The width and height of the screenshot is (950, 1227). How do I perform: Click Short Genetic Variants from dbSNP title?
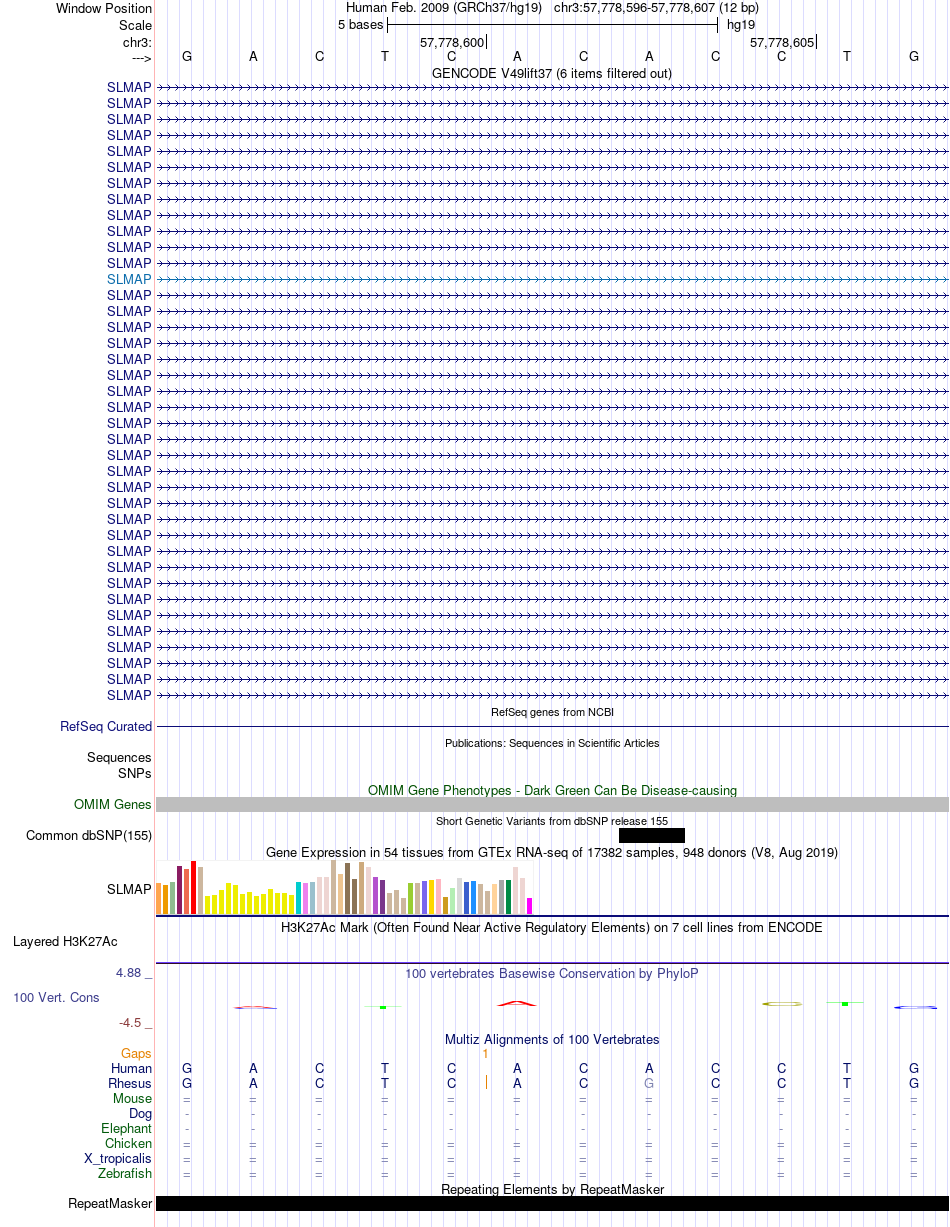[x=552, y=821]
